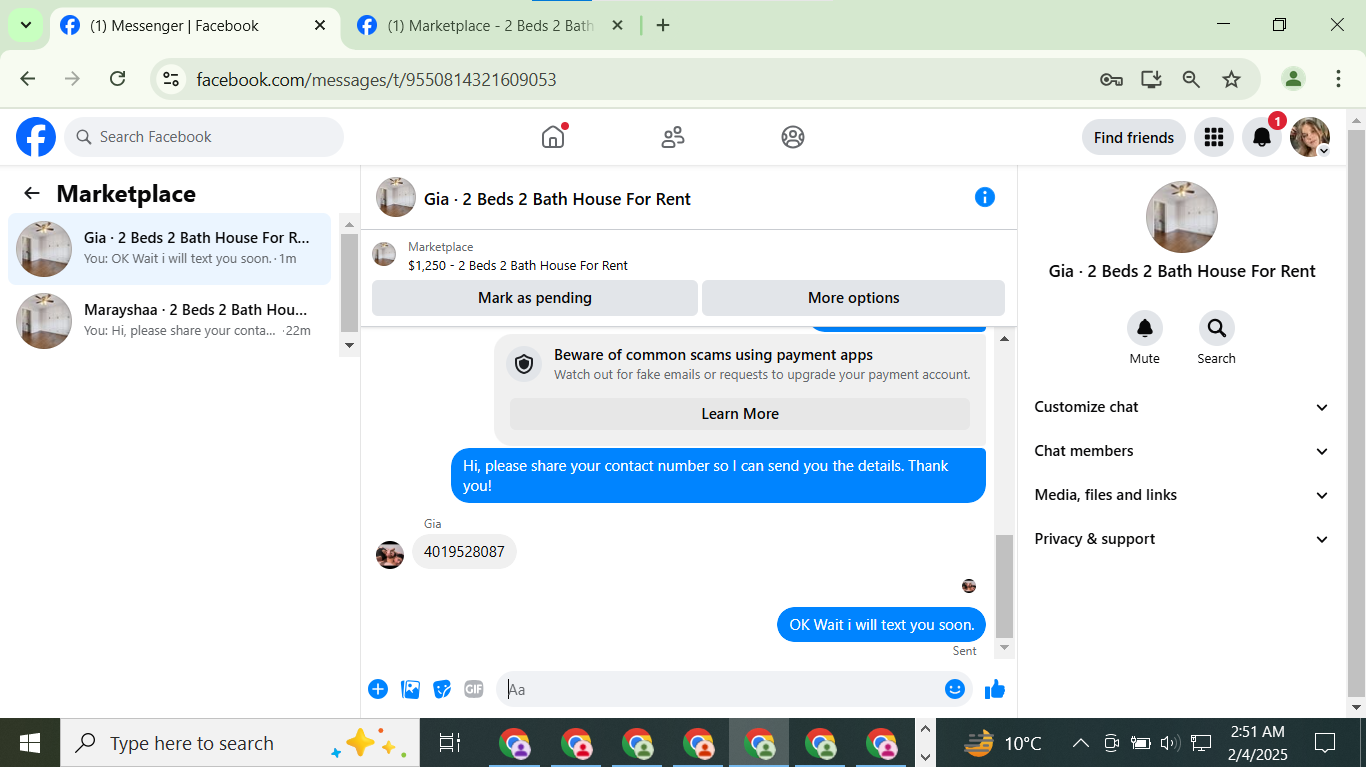The height and width of the screenshot is (767, 1366).
Task: Send a thumbs-up like
Action: (995, 689)
